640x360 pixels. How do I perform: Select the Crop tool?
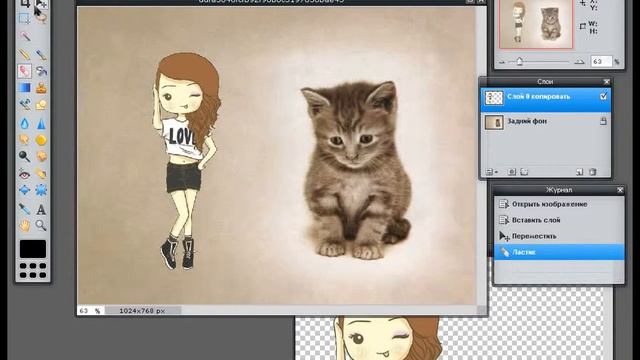[25, 3]
